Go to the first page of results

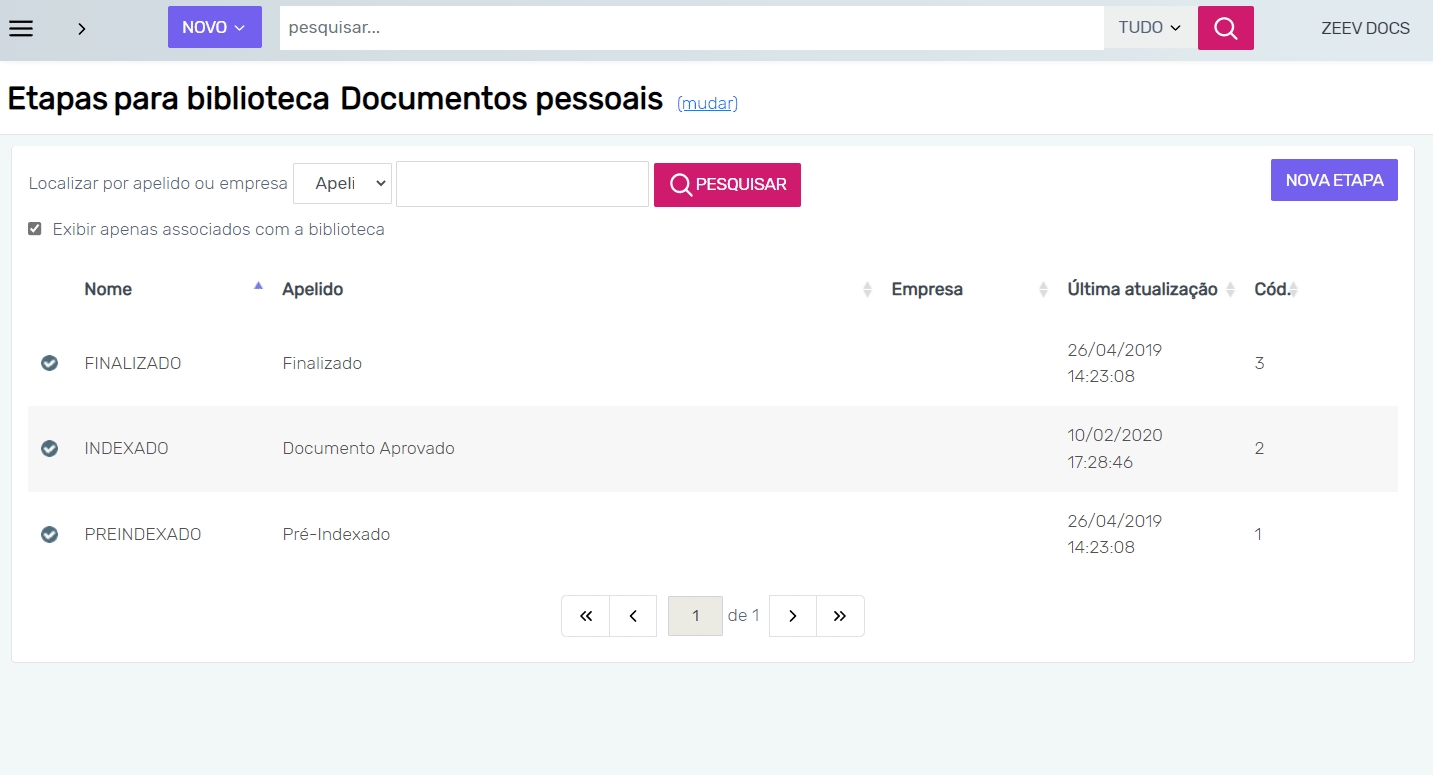coord(586,616)
